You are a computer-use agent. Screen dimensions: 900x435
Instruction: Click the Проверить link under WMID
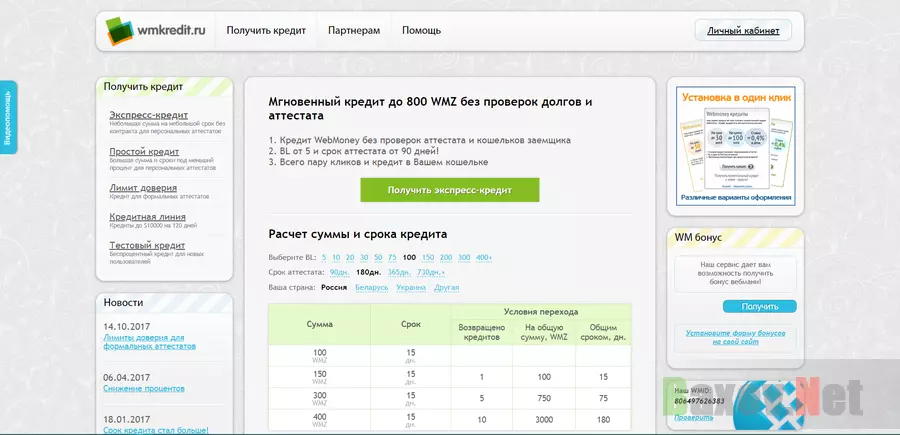(693, 417)
